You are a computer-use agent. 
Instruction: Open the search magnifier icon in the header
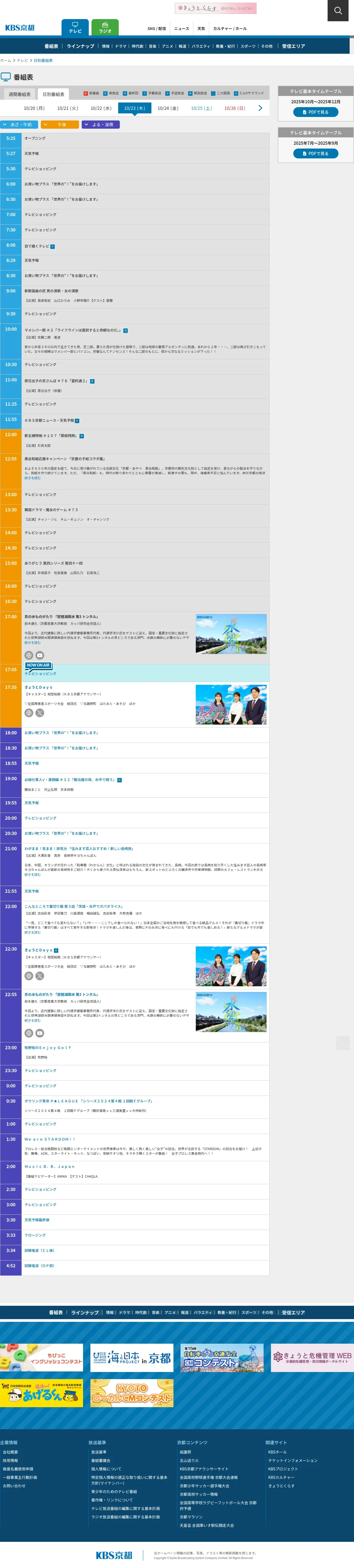338,10
